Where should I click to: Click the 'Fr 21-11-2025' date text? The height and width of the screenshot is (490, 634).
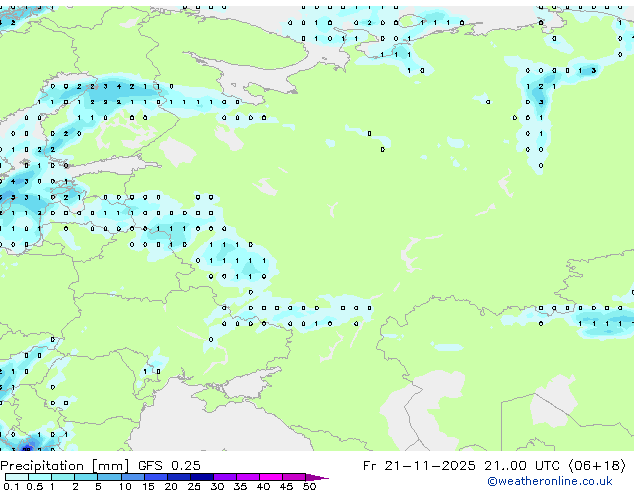point(419,466)
